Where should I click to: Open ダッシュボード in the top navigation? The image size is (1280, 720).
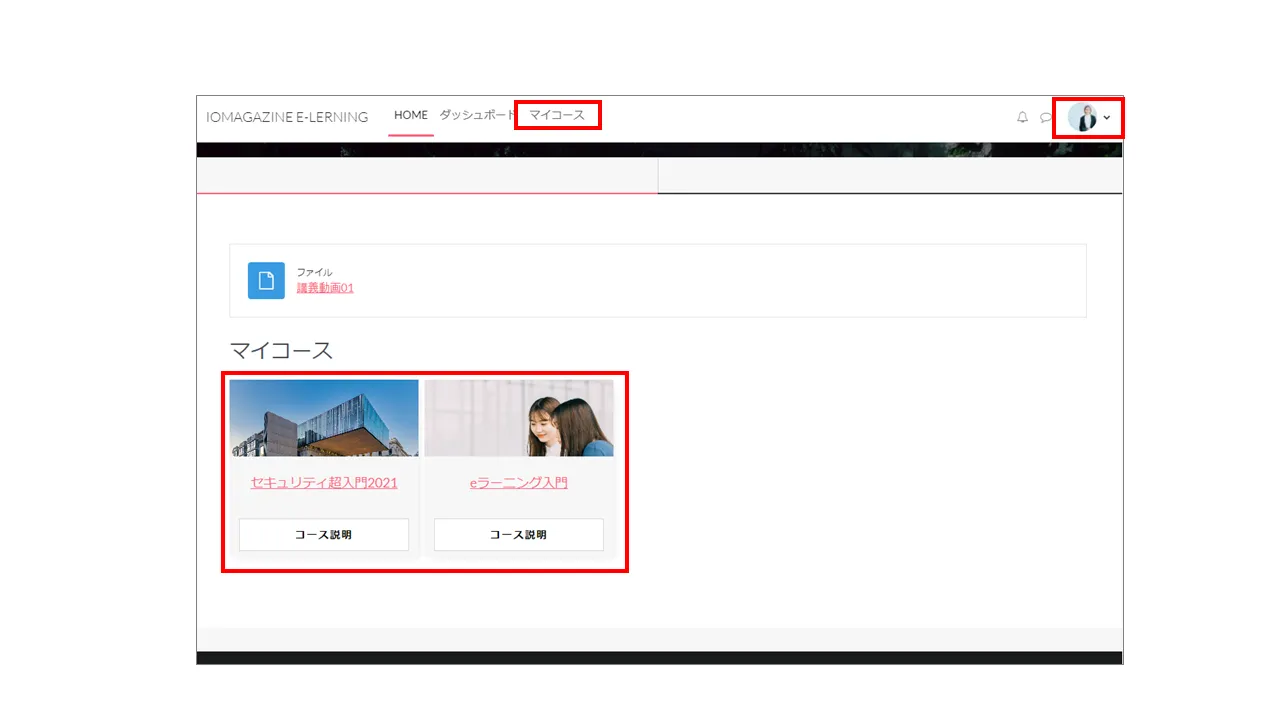477,115
